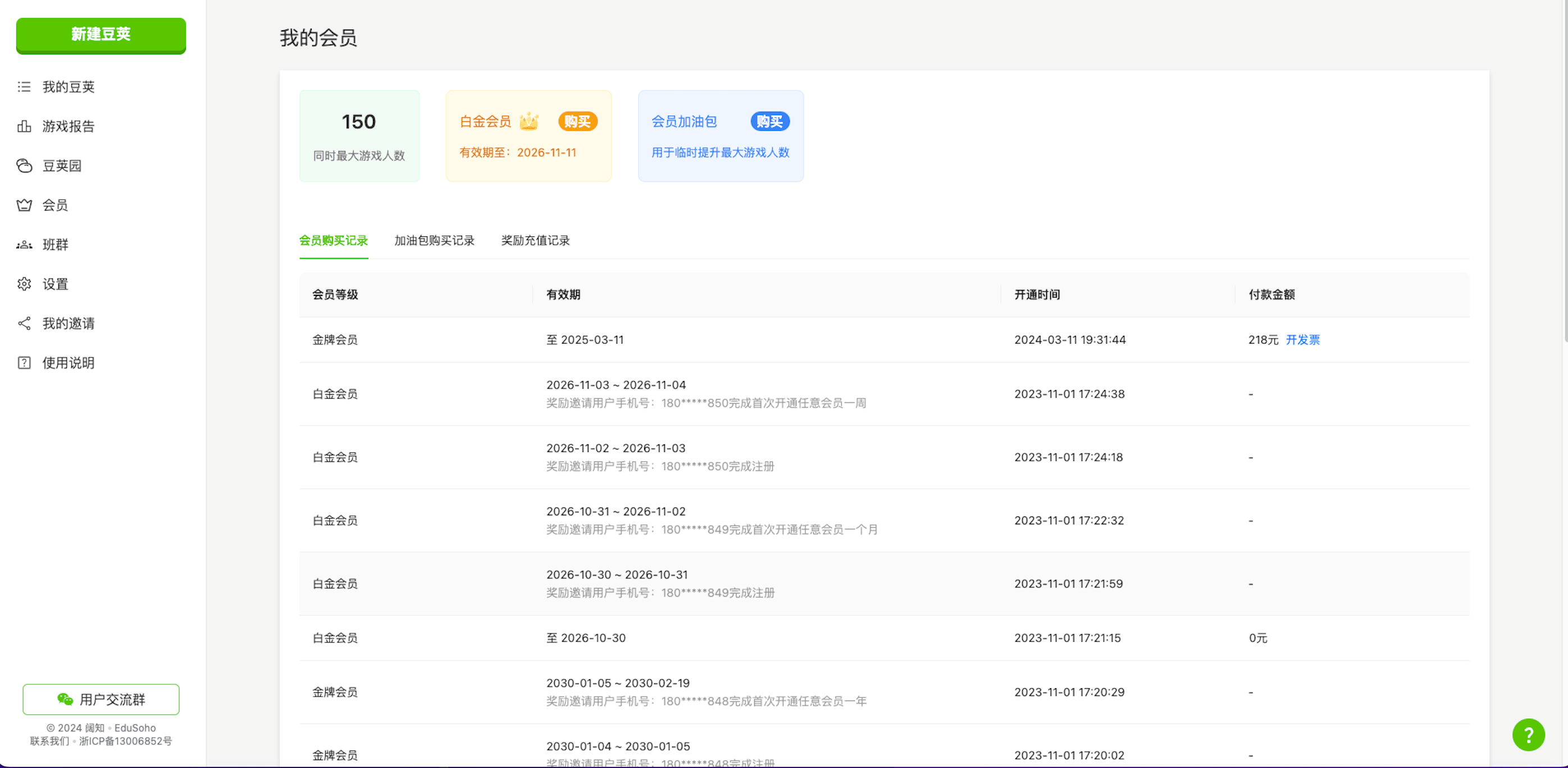Click 2026-11-03 ~ 2026-11-04 validity text
The image size is (1568, 768).
point(616,385)
